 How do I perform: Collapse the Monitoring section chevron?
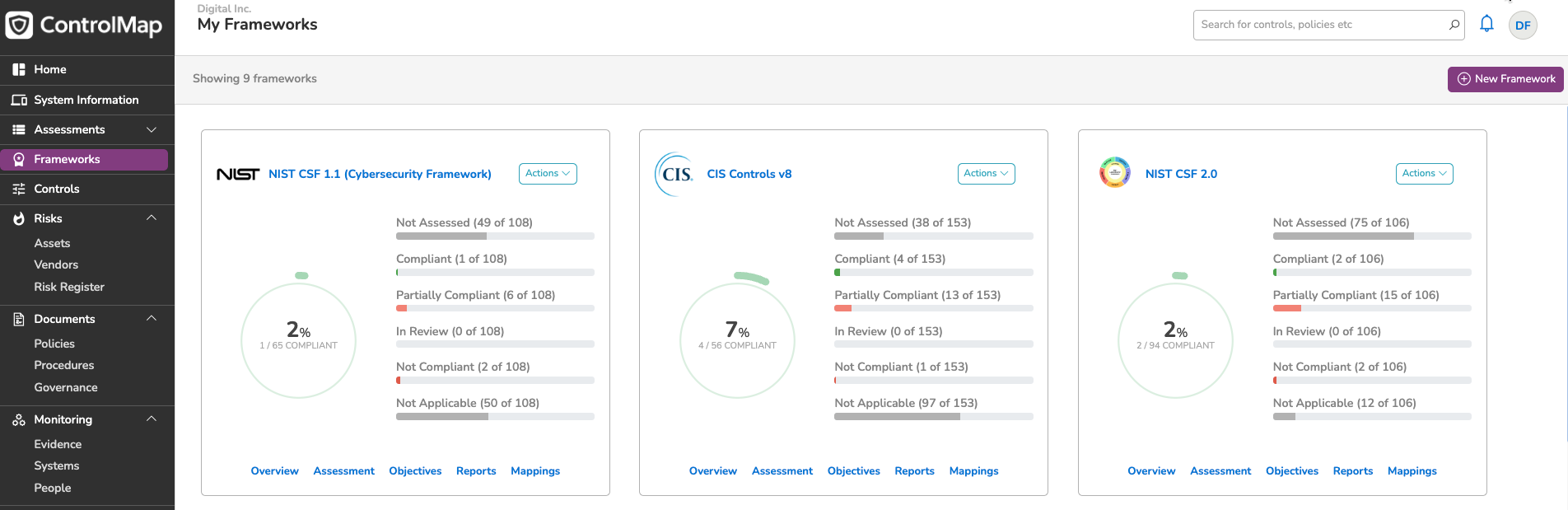point(152,419)
